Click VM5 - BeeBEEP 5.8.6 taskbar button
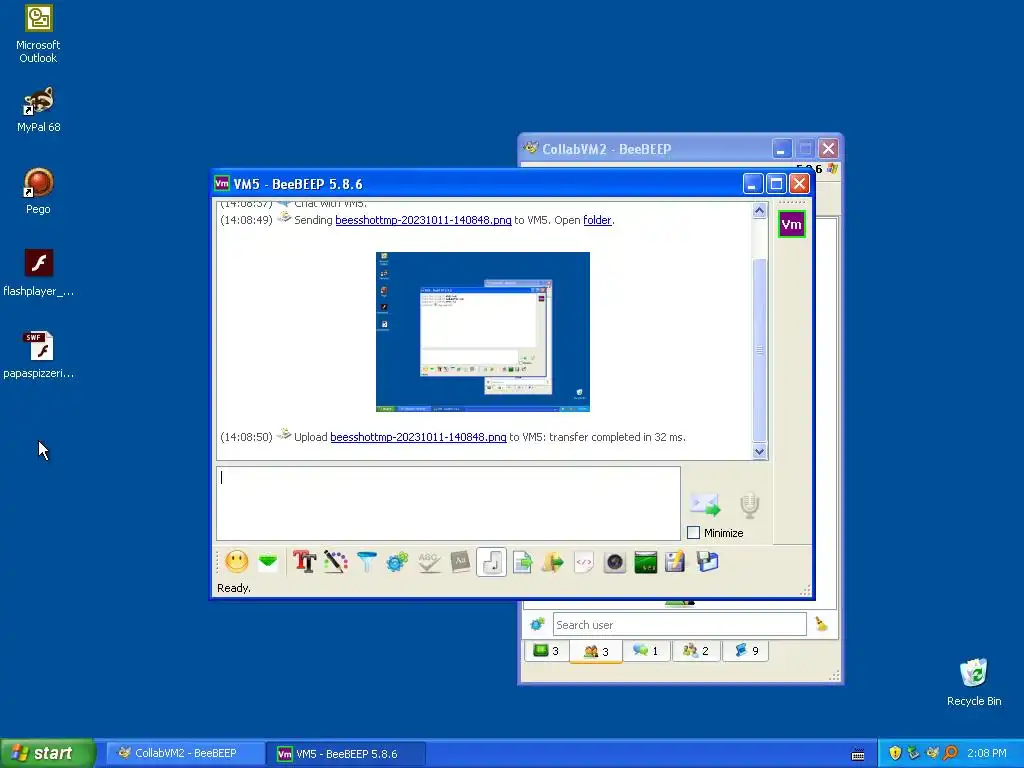Image resolution: width=1024 pixels, height=768 pixels. pos(346,753)
